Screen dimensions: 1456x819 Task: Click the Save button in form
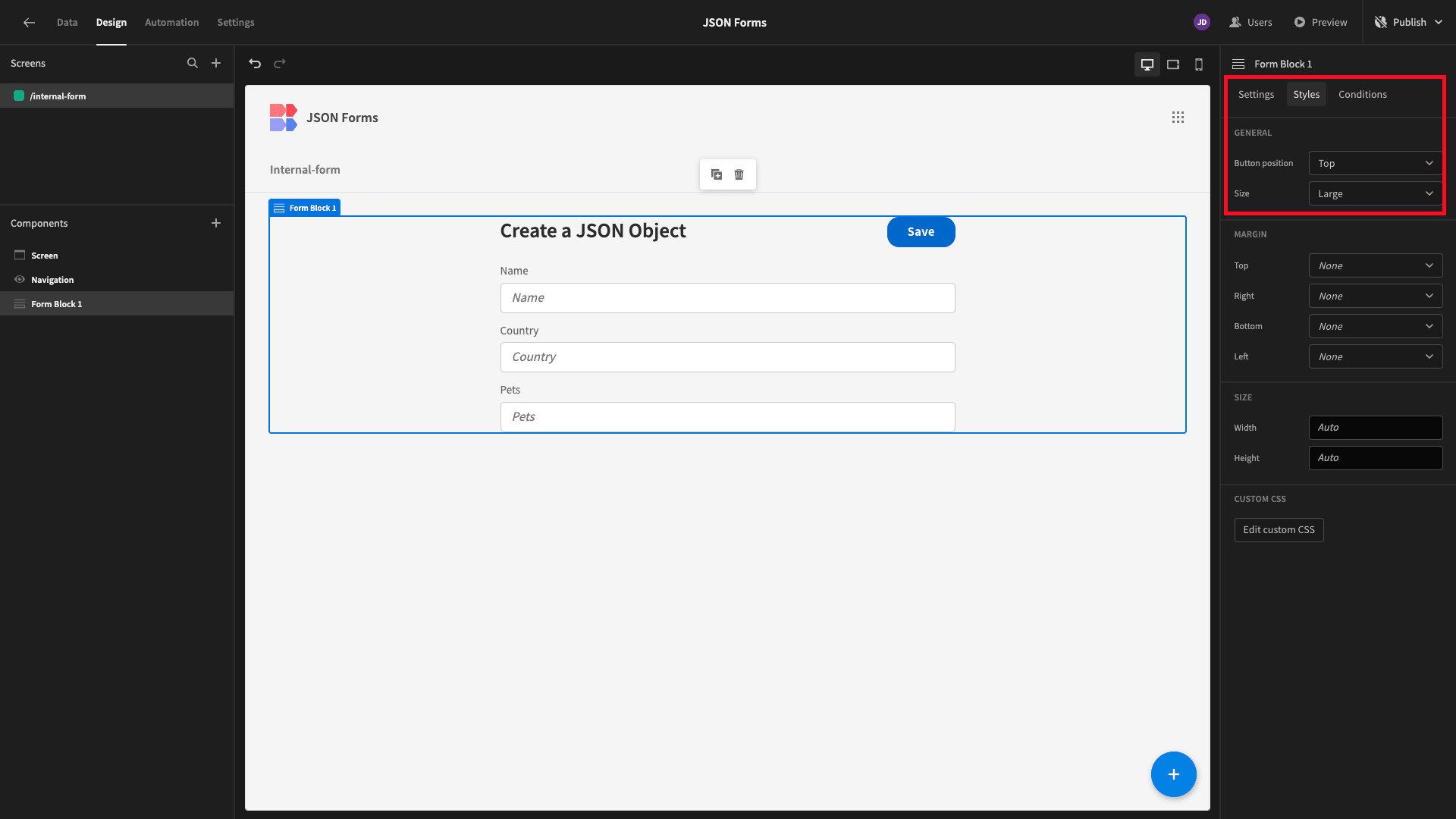click(x=921, y=232)
